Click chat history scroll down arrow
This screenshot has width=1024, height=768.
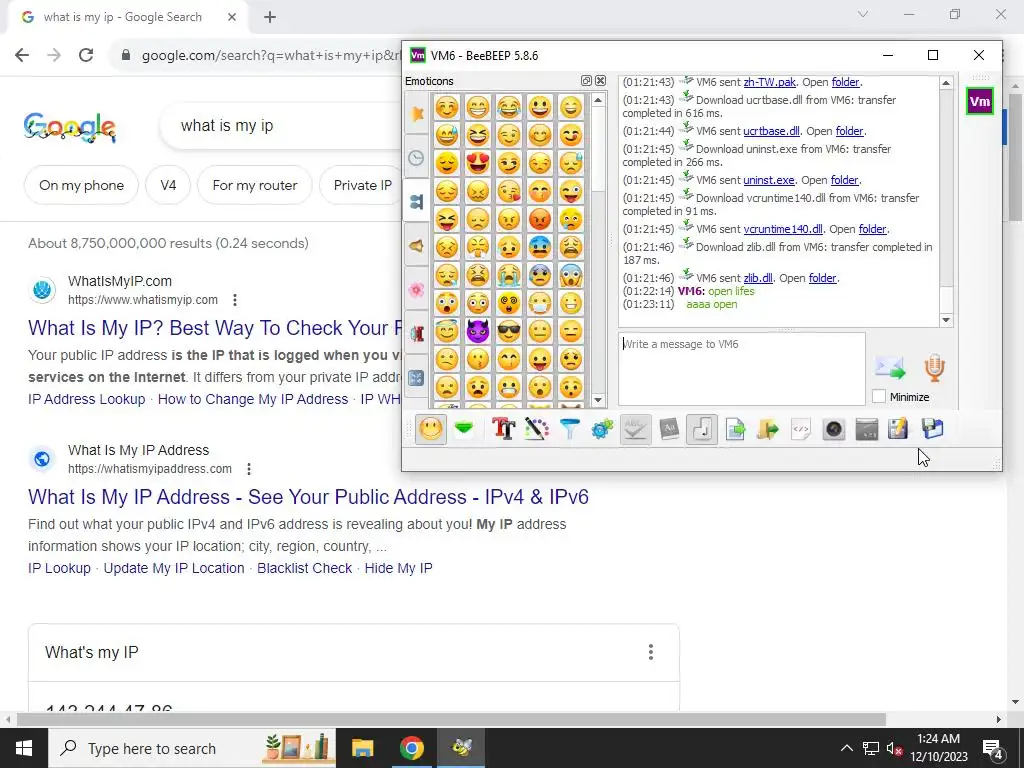point(946,320)
